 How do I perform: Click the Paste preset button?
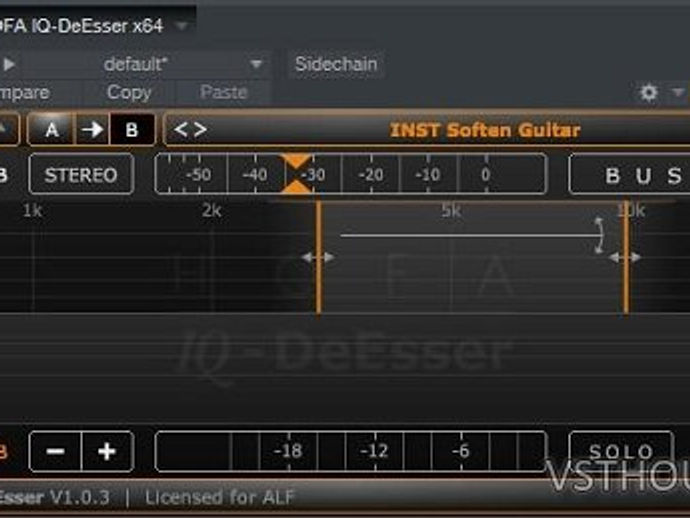[224, 92]
